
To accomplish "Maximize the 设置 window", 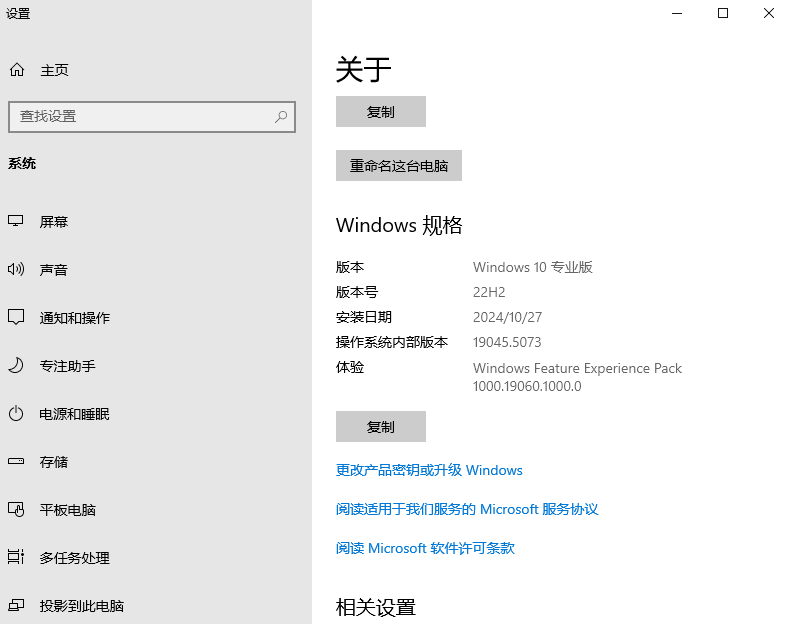I will pos(723,14).
